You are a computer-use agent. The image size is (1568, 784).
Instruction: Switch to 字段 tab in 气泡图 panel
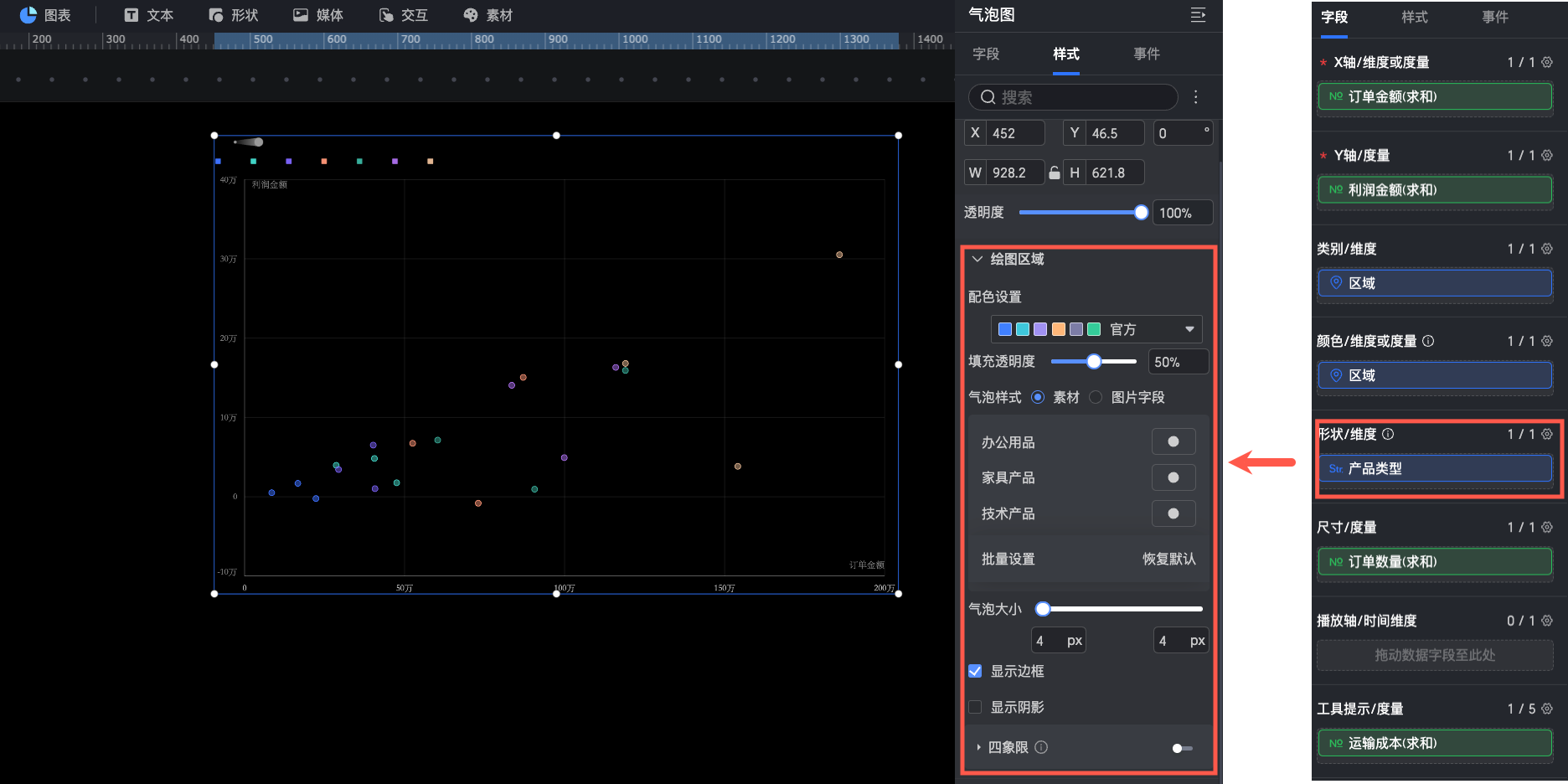(x=986, y=54)
